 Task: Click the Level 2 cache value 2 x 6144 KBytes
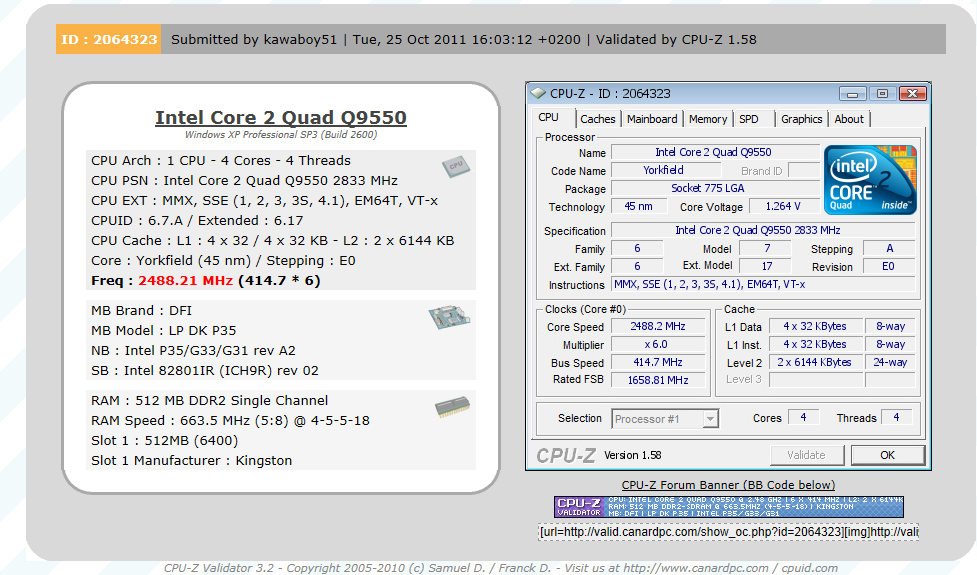816,362
